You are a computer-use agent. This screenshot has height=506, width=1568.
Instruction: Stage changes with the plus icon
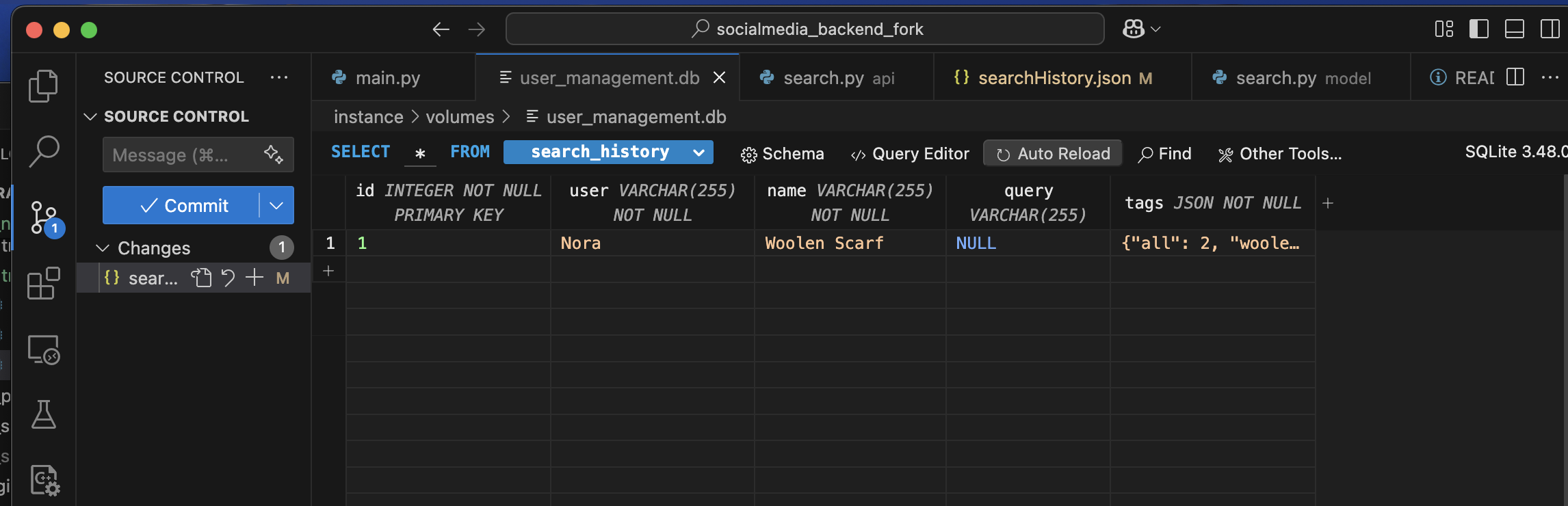point(254,278)
